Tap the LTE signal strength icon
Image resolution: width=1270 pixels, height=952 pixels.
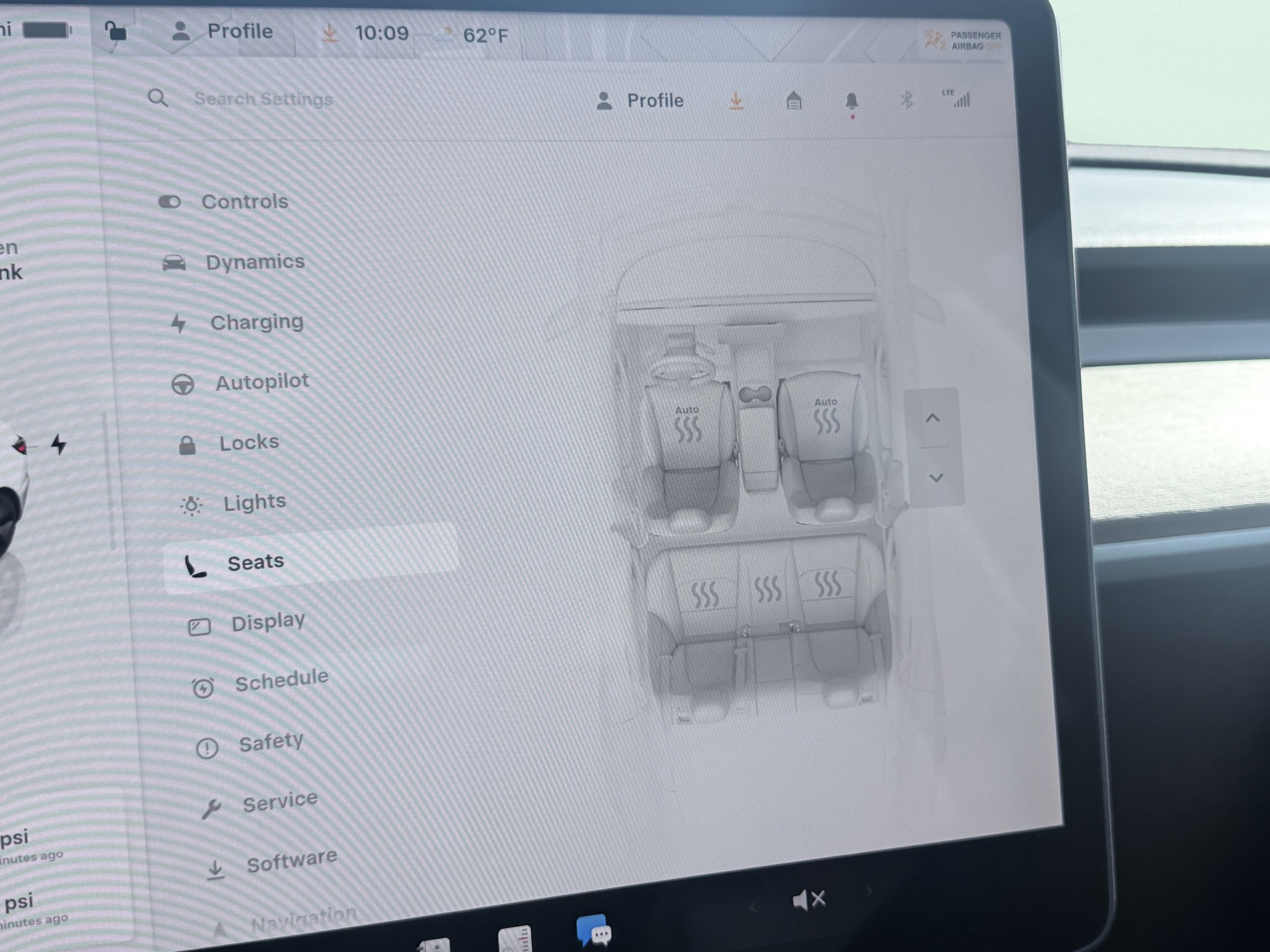coord(958,100)
